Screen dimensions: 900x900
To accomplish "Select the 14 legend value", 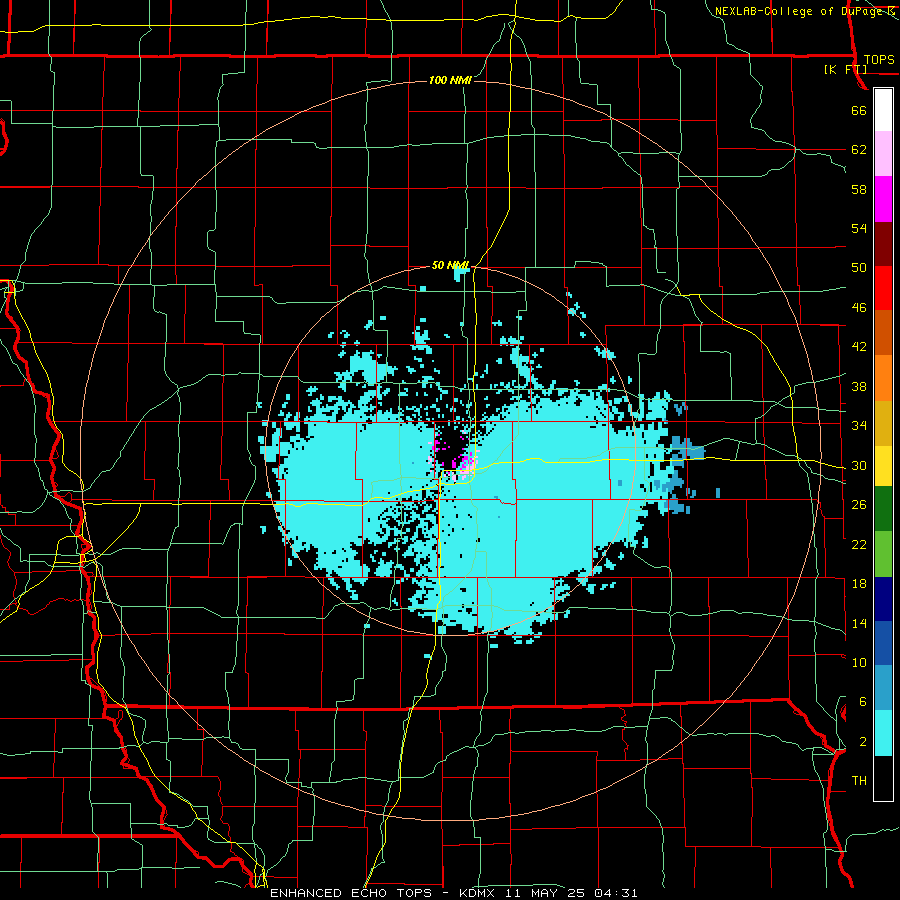I will pos(859,623).
